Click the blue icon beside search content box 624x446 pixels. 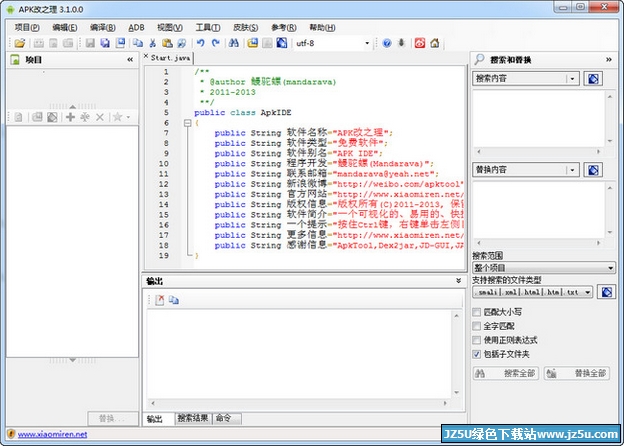point(593,79)
